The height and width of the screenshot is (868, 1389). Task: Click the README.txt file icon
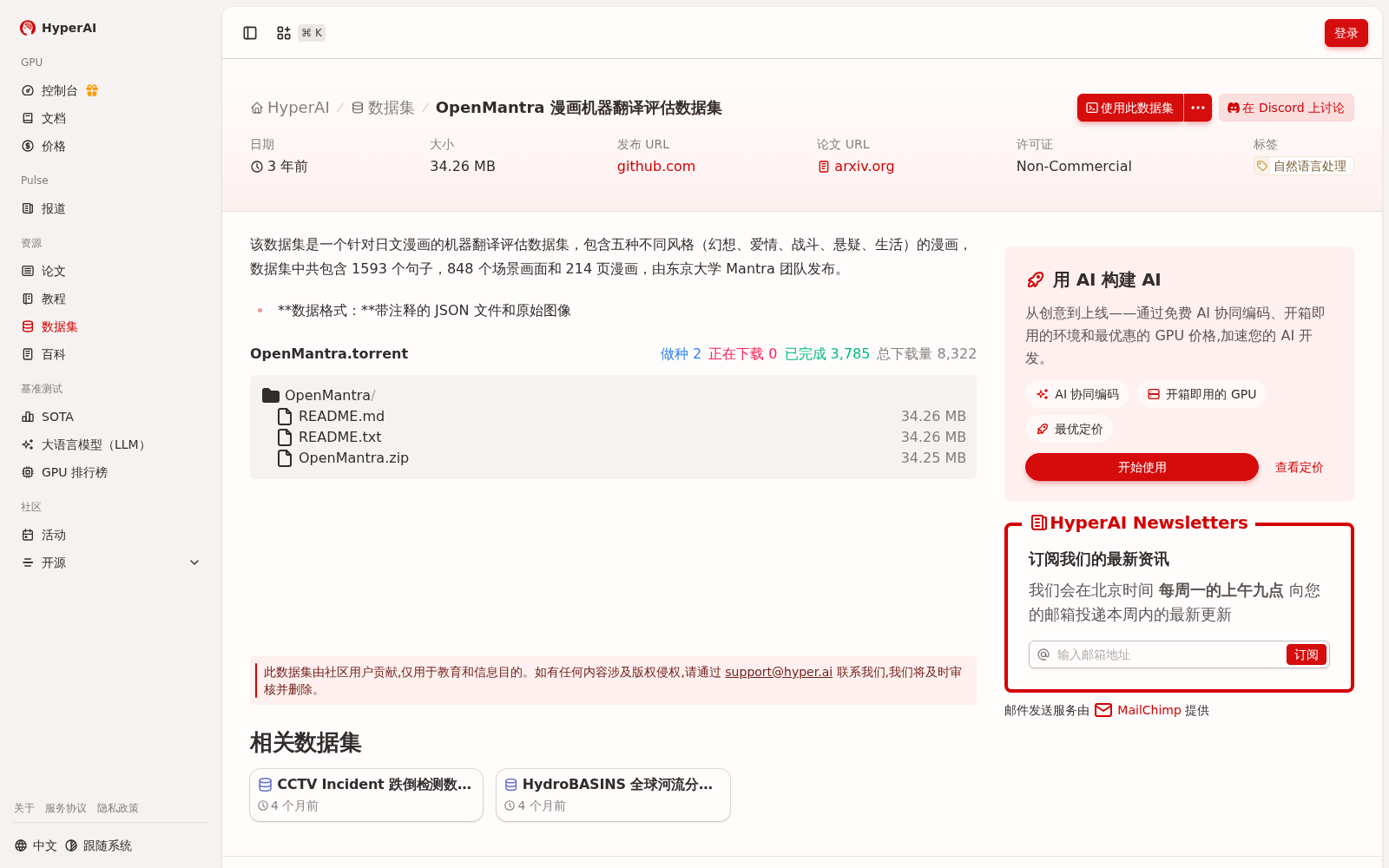(285, 437)
